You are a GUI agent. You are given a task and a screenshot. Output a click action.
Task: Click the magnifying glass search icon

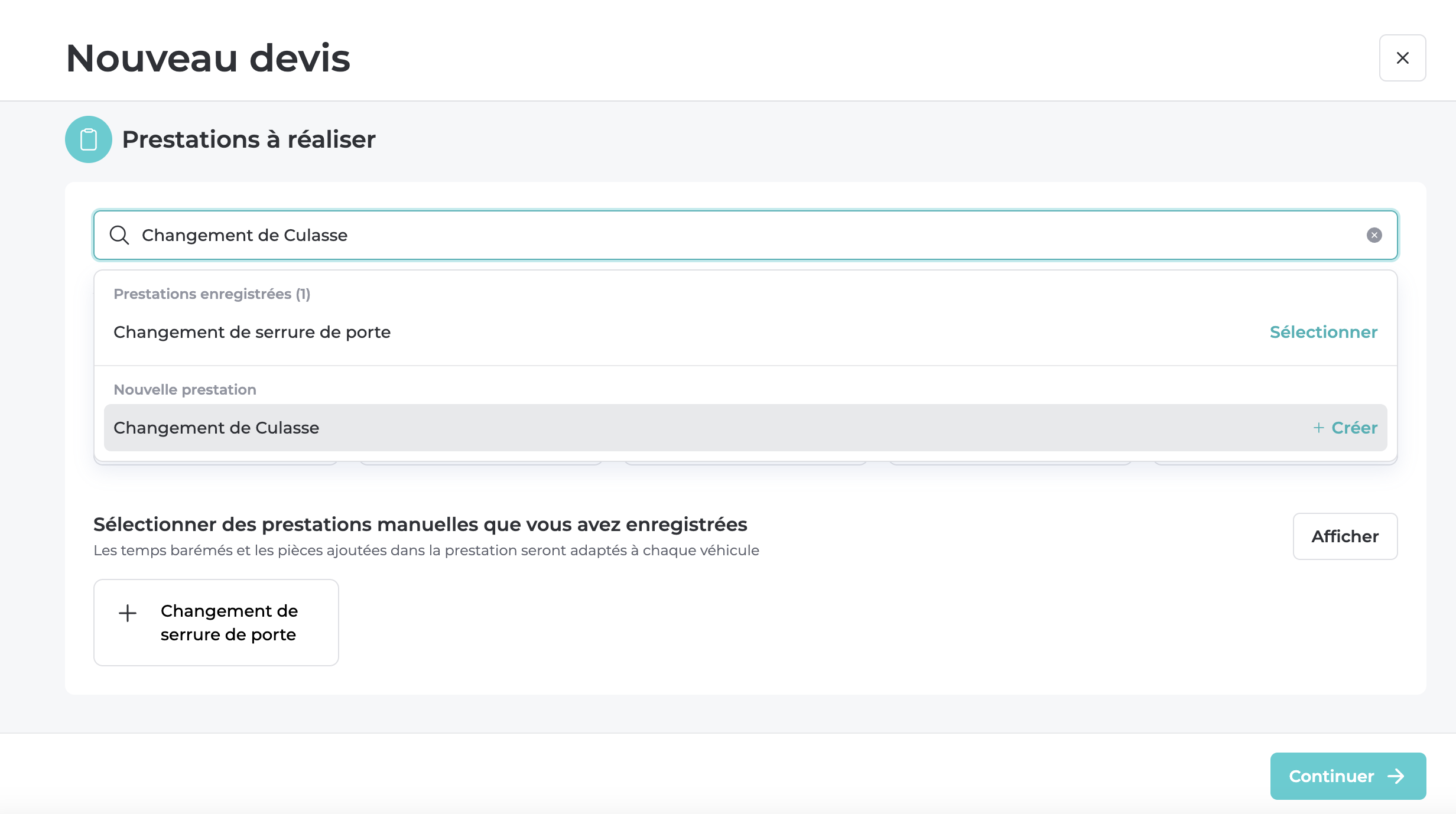tap(119, 235)
